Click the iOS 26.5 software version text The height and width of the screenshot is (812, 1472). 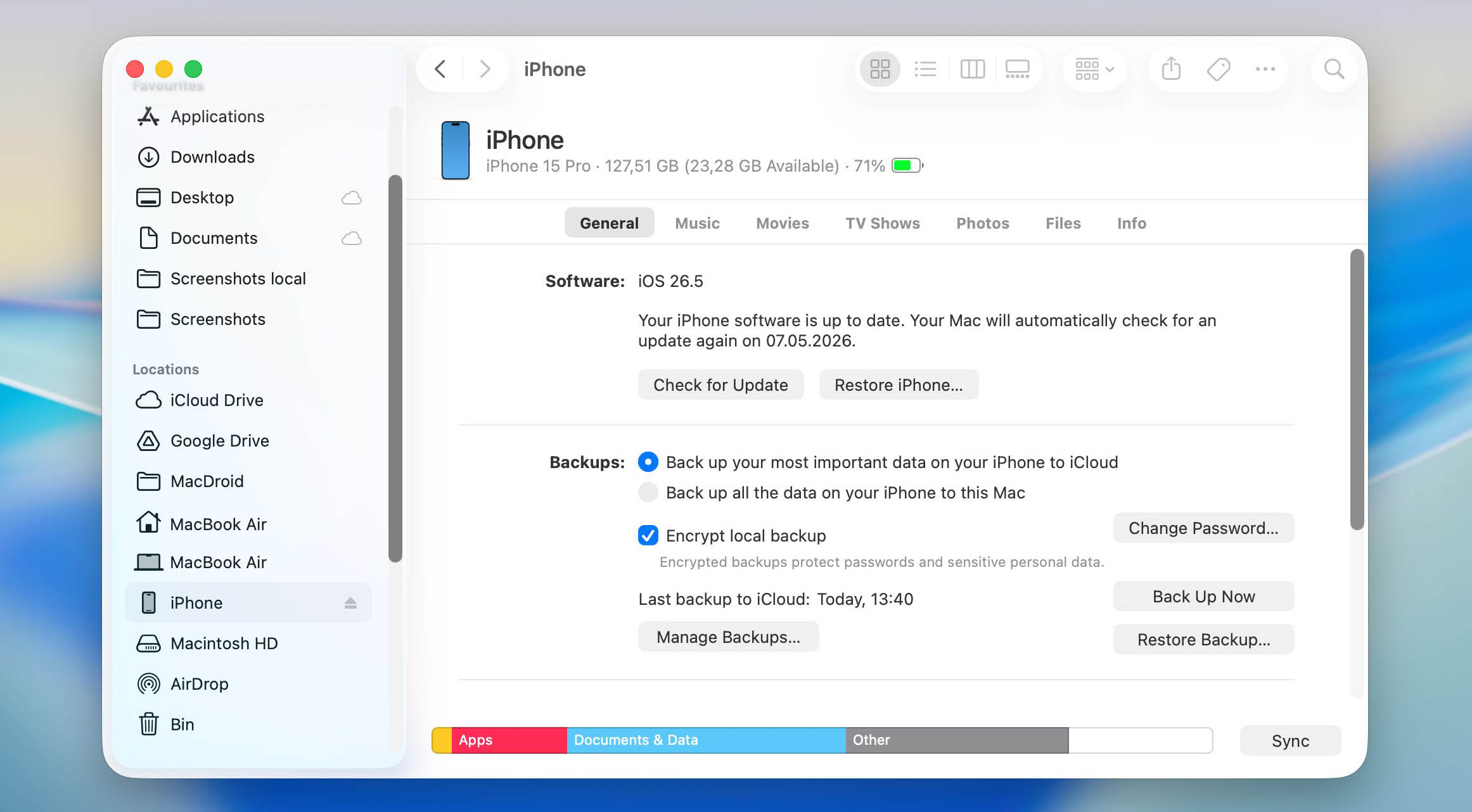tap(670, 281)
